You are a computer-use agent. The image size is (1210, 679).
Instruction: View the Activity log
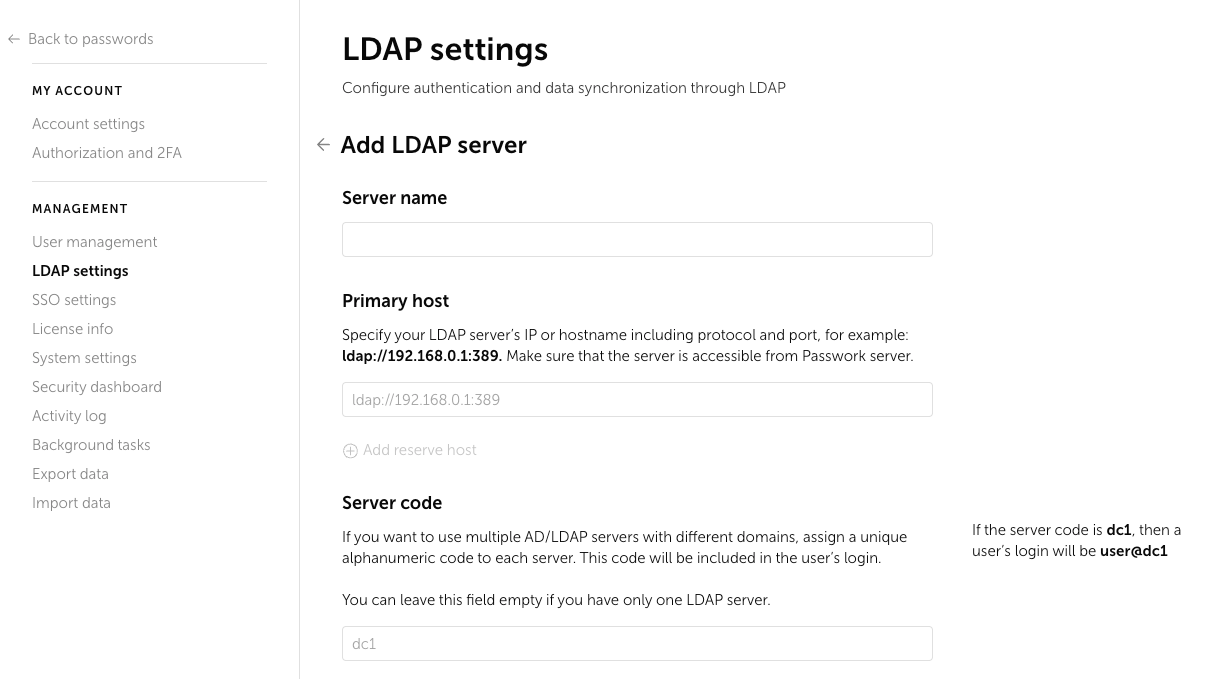coord(69,416)
